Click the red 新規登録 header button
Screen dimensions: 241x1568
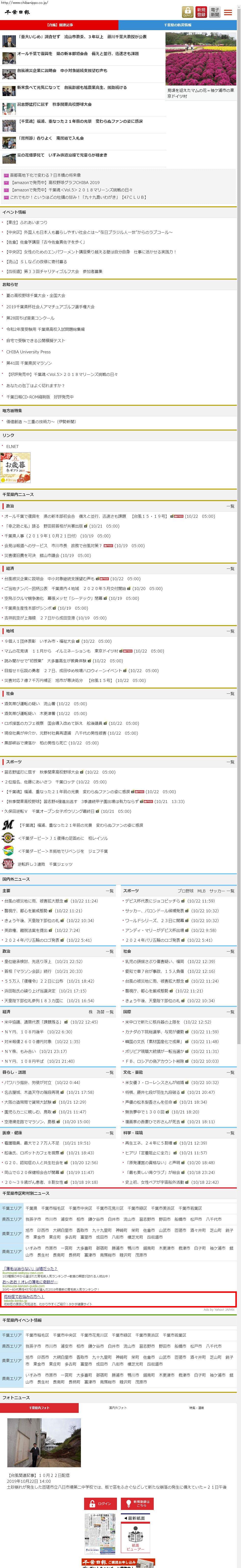tap(202, 12)
